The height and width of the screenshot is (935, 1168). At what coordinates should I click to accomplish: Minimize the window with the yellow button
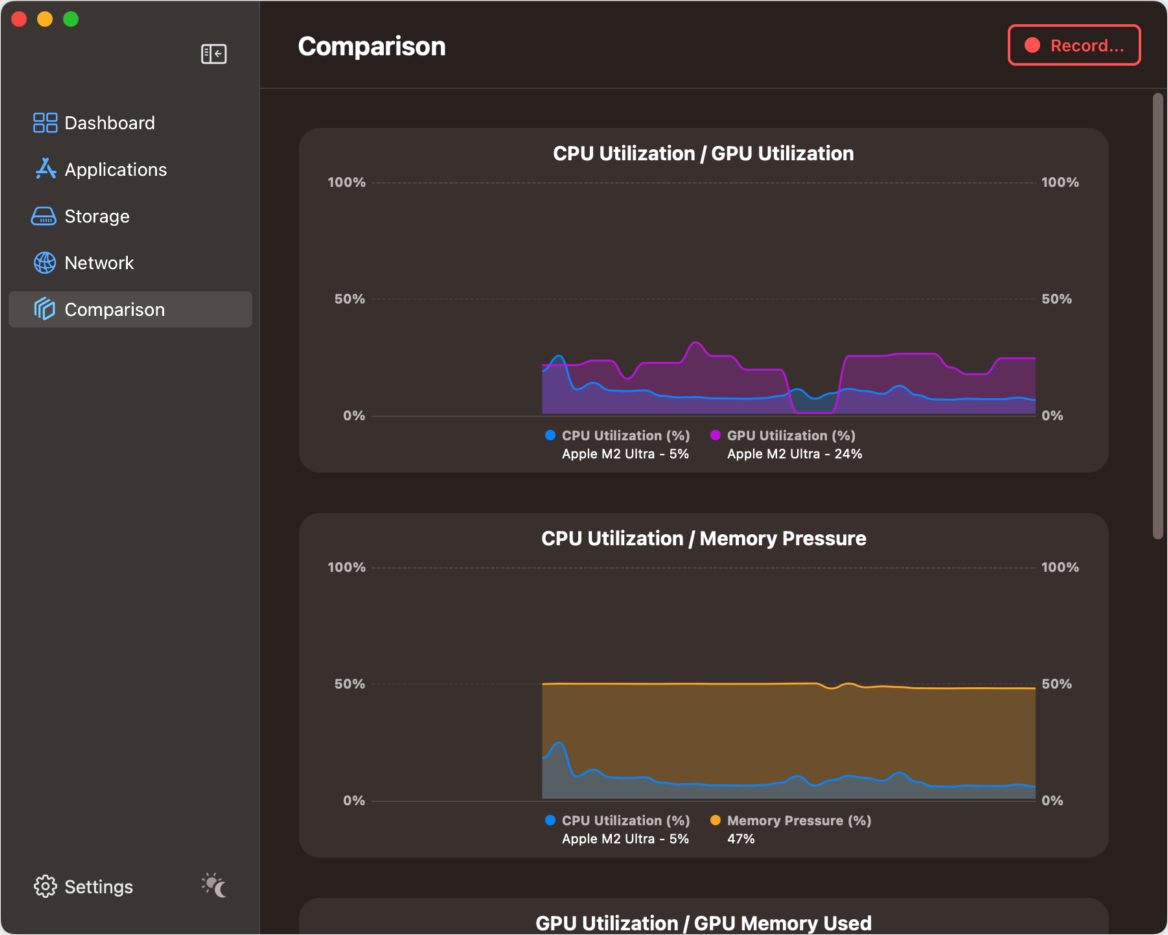pyautogui.click(x=45, y=19)
